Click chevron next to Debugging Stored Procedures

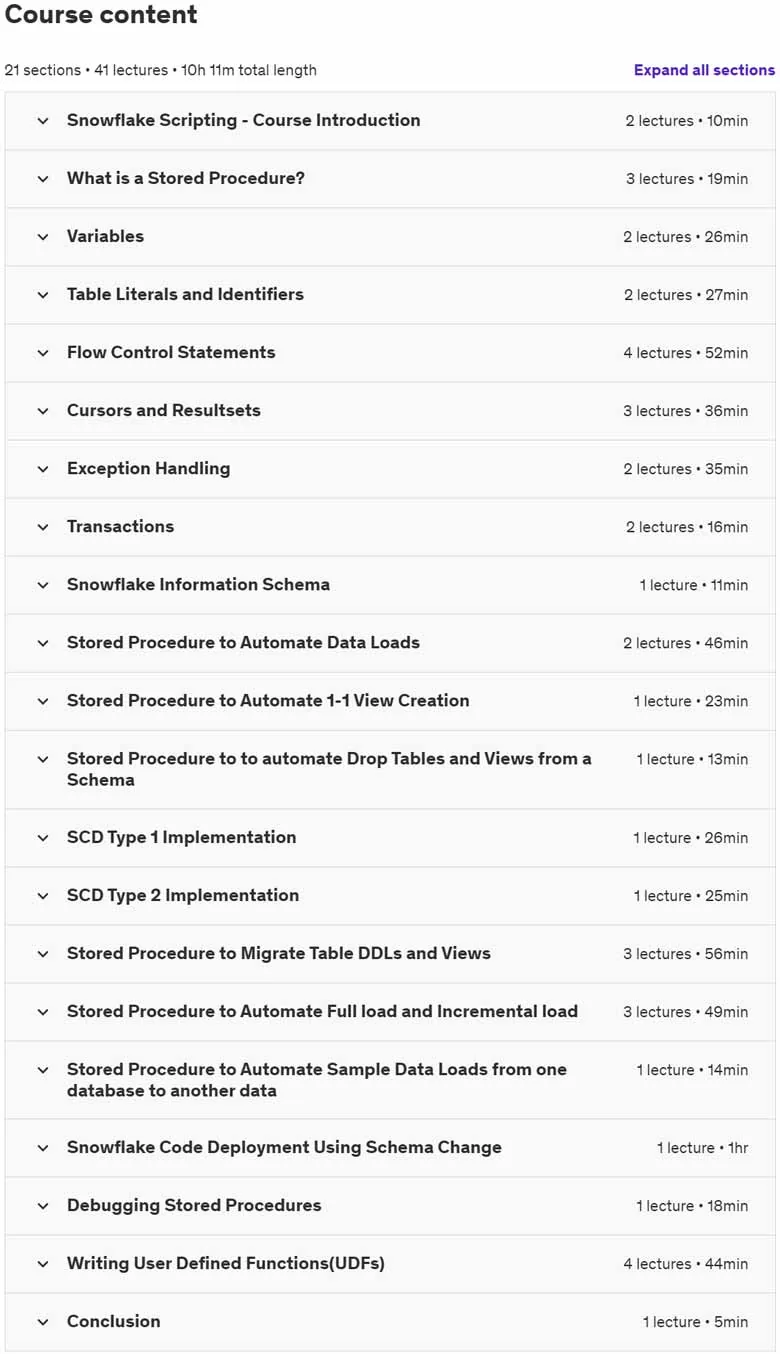(43, 1206)
